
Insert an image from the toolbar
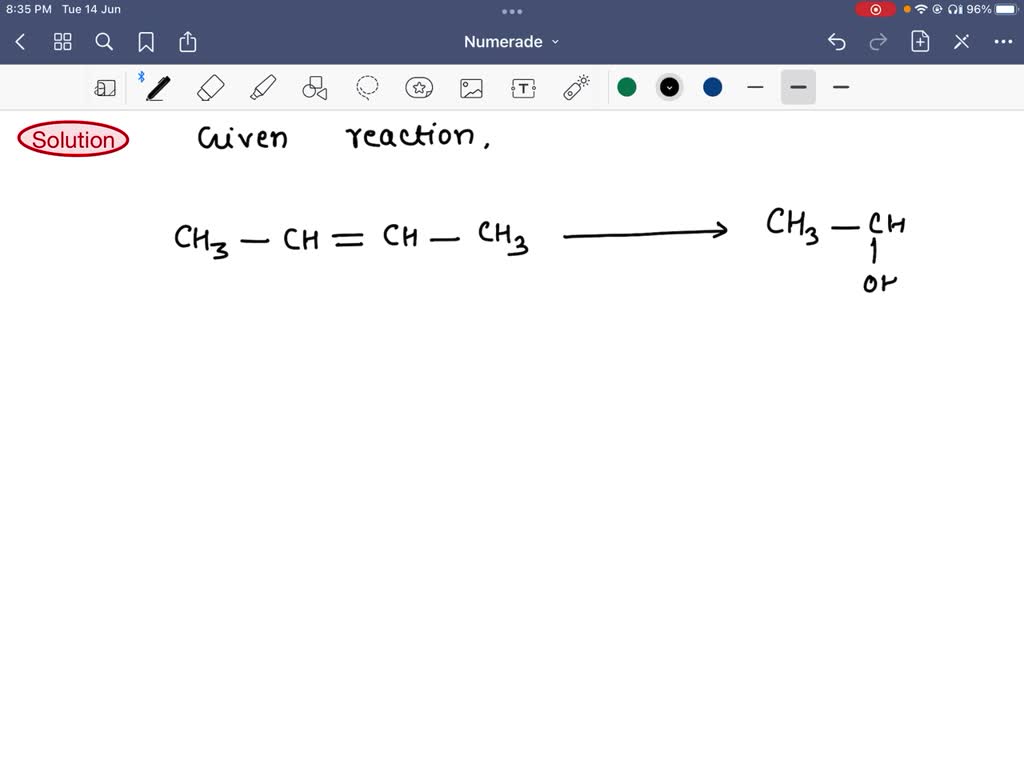click(x=471, y=87)
